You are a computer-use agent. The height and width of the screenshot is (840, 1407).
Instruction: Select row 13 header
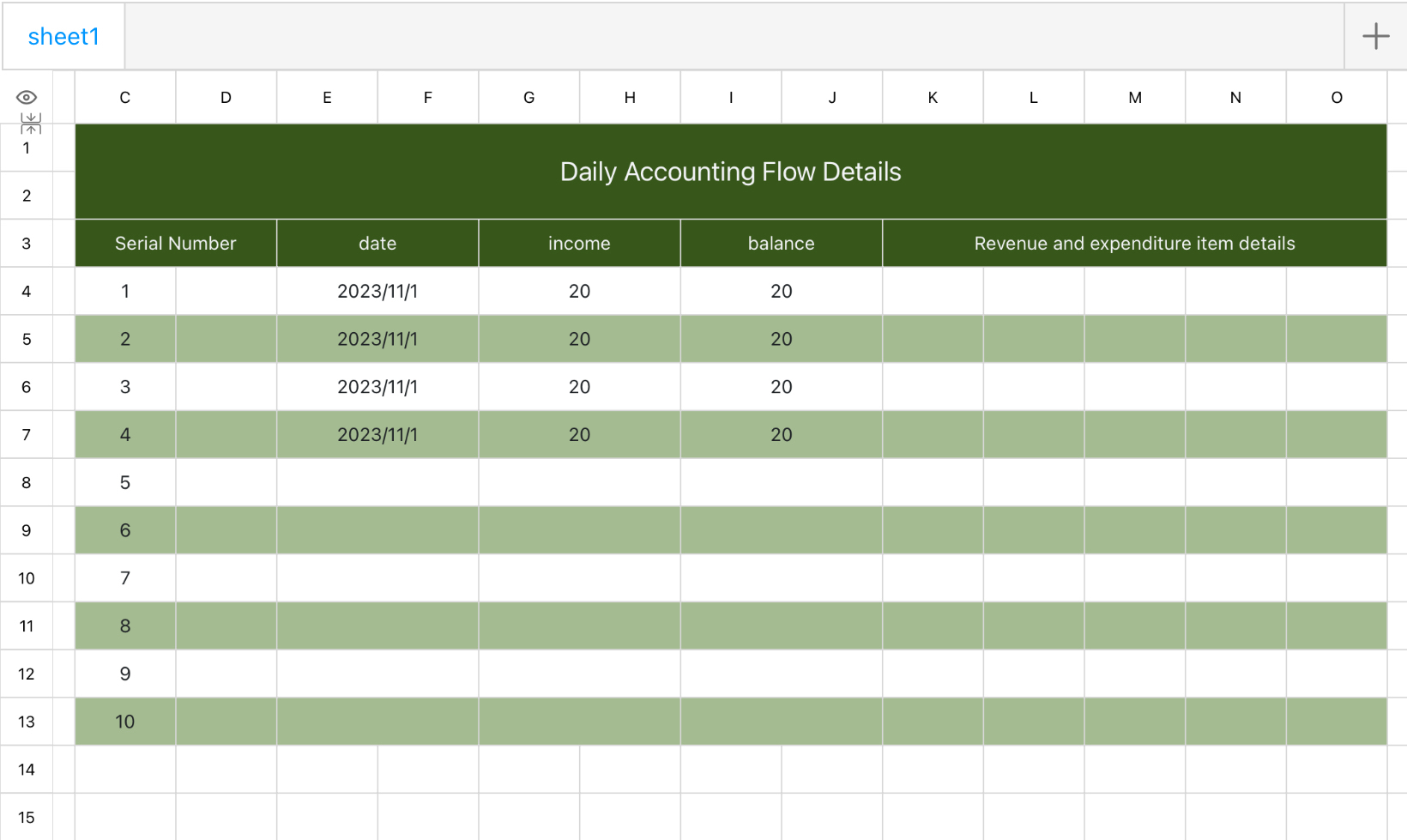[x=27, y=722]
